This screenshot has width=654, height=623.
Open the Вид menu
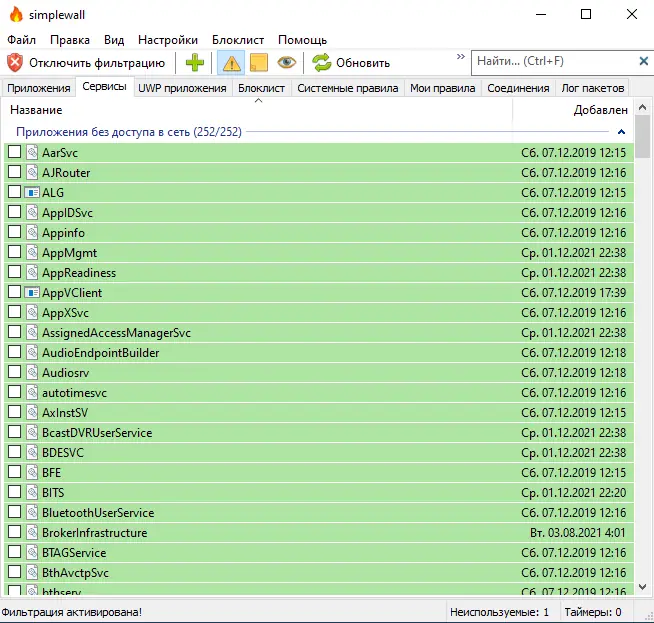click(x=114, y=40)
